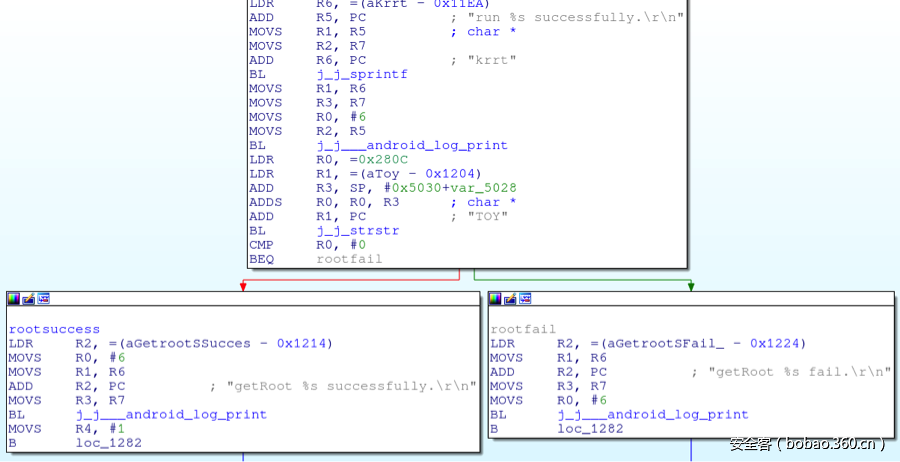
Task: Click the "krrt" string comment
Action: (x=491, y=60)
